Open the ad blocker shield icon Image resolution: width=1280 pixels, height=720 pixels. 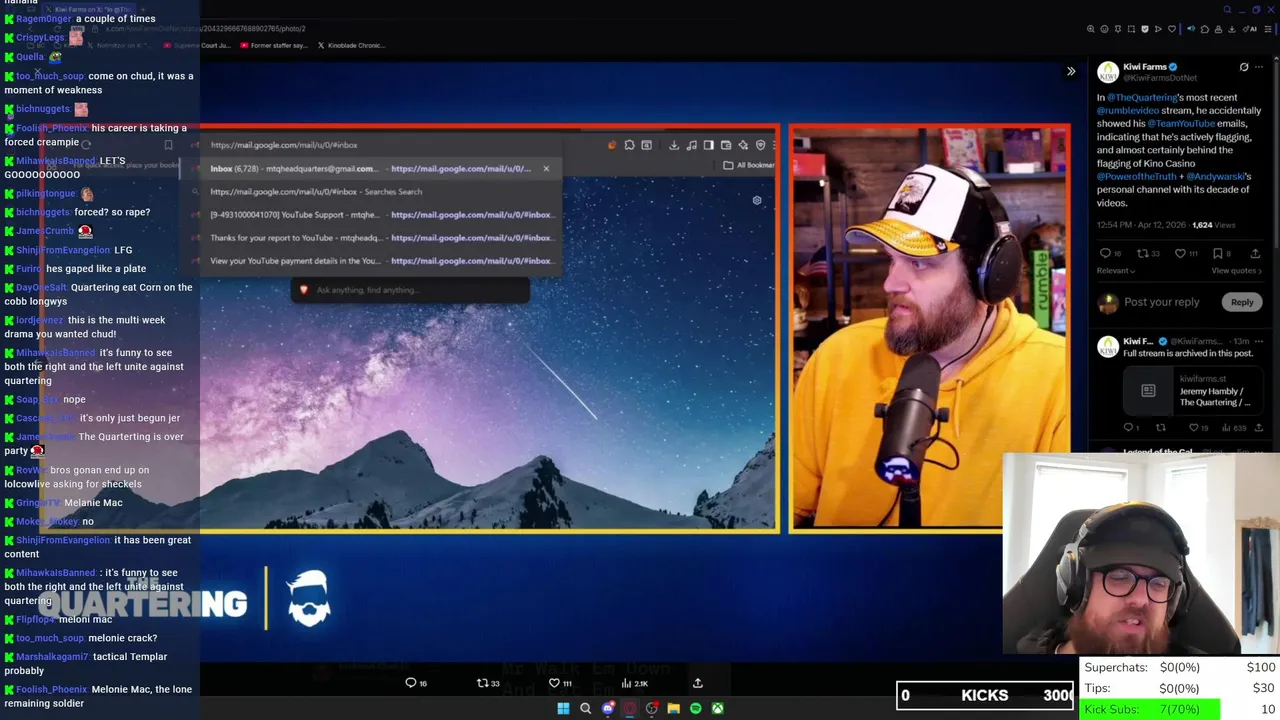click(1145, 29)
